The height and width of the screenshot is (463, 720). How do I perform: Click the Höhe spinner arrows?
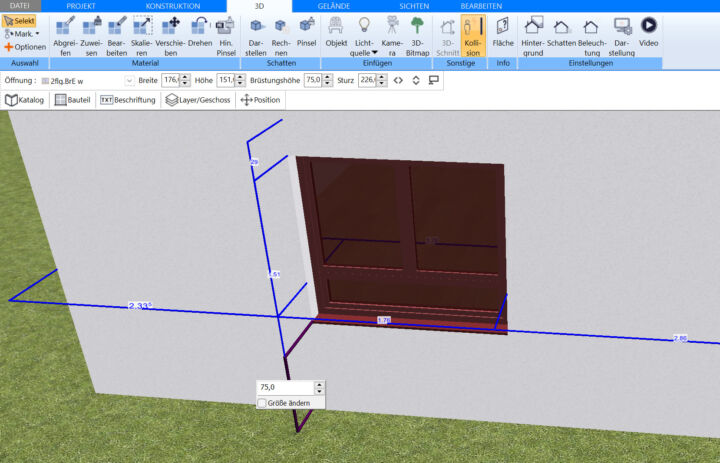[240, 80]
